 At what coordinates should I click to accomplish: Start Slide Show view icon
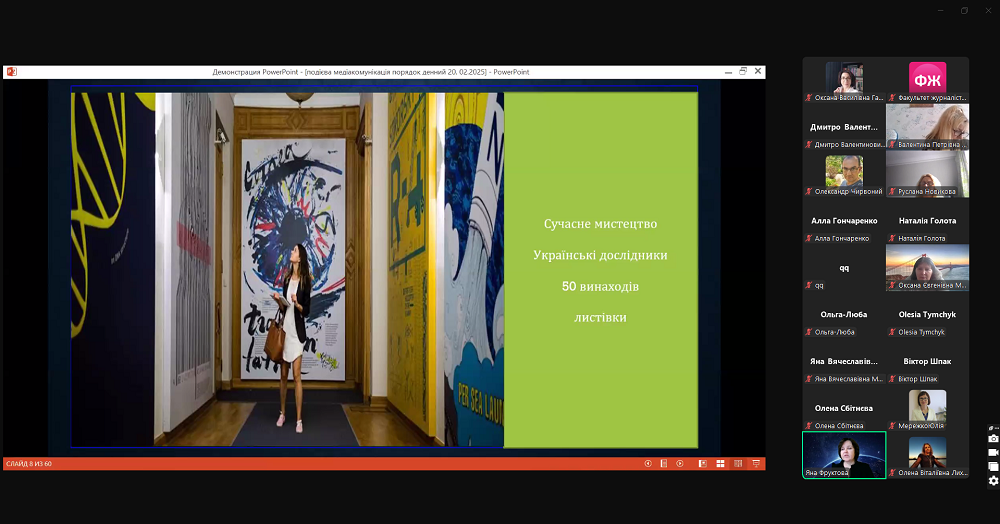(x=756, y=463)
